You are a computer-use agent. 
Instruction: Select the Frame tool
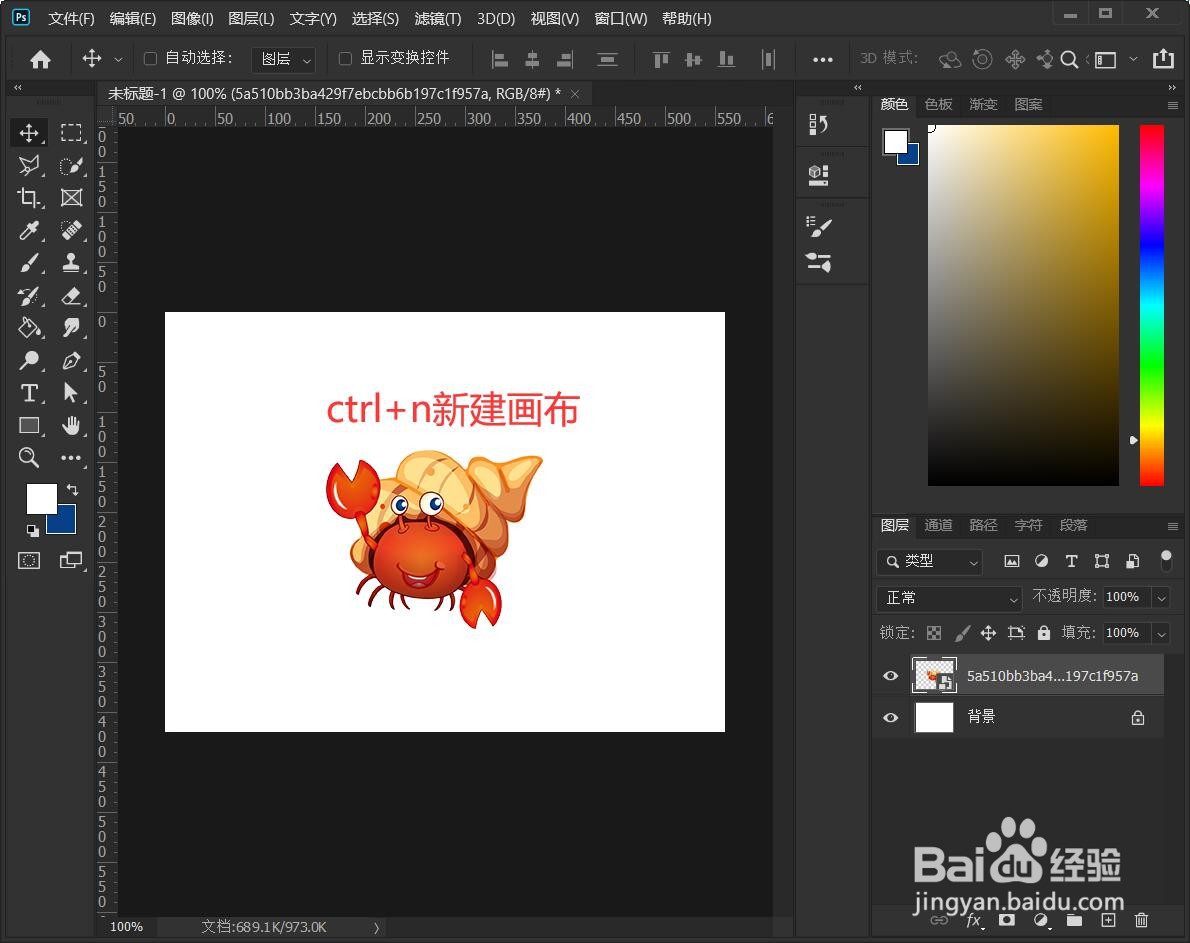[71, 198]
